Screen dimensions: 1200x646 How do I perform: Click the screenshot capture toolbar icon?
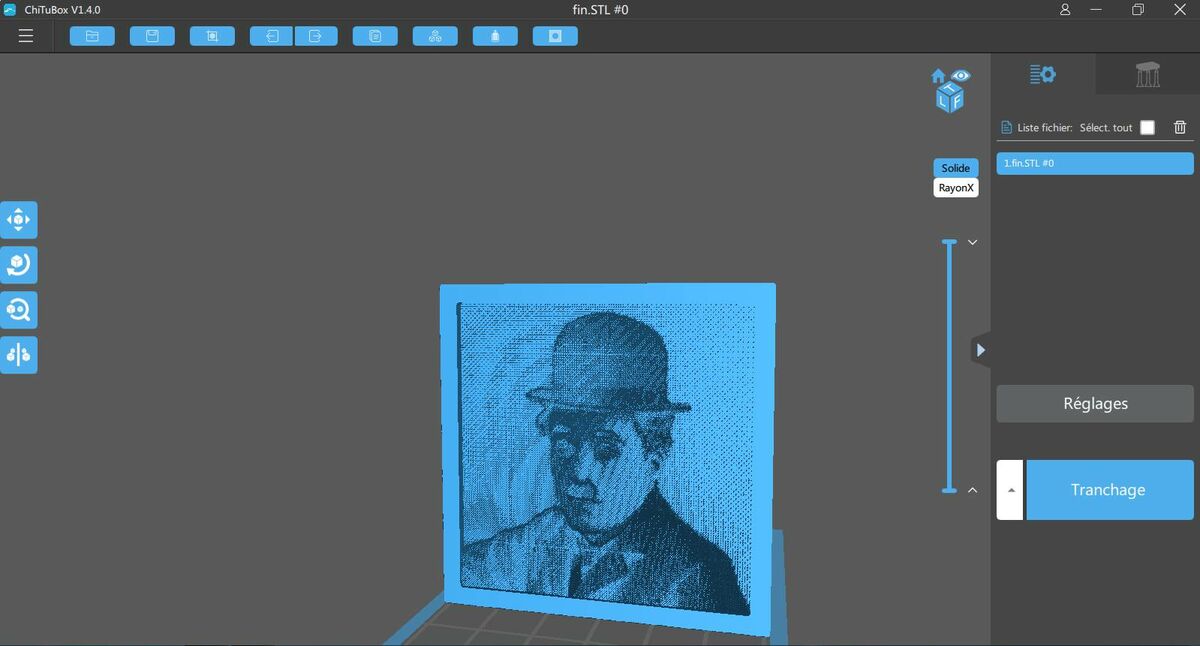pyautogui.click(x=212, y=36)
